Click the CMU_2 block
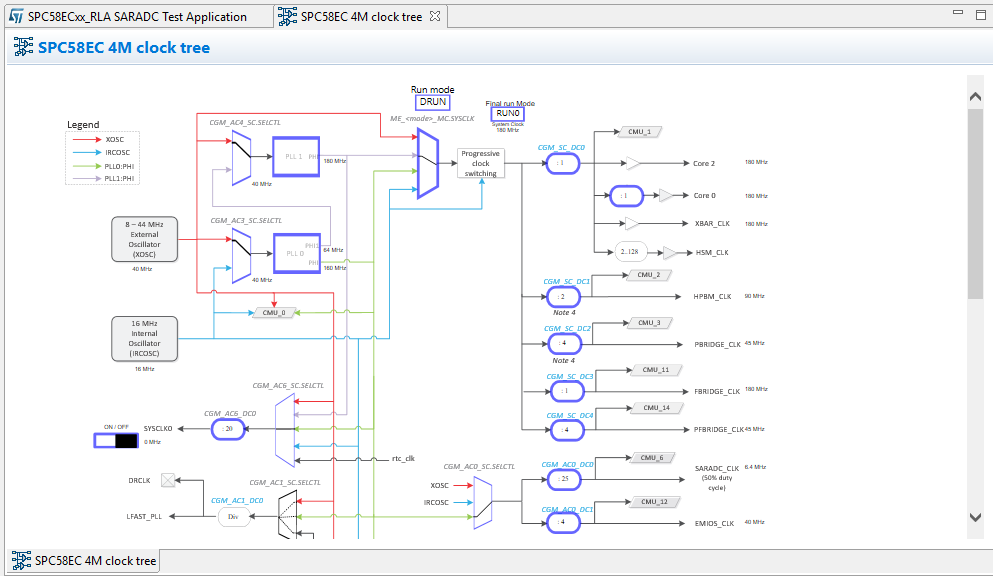 pyautogui.click(x=649, y=275)
